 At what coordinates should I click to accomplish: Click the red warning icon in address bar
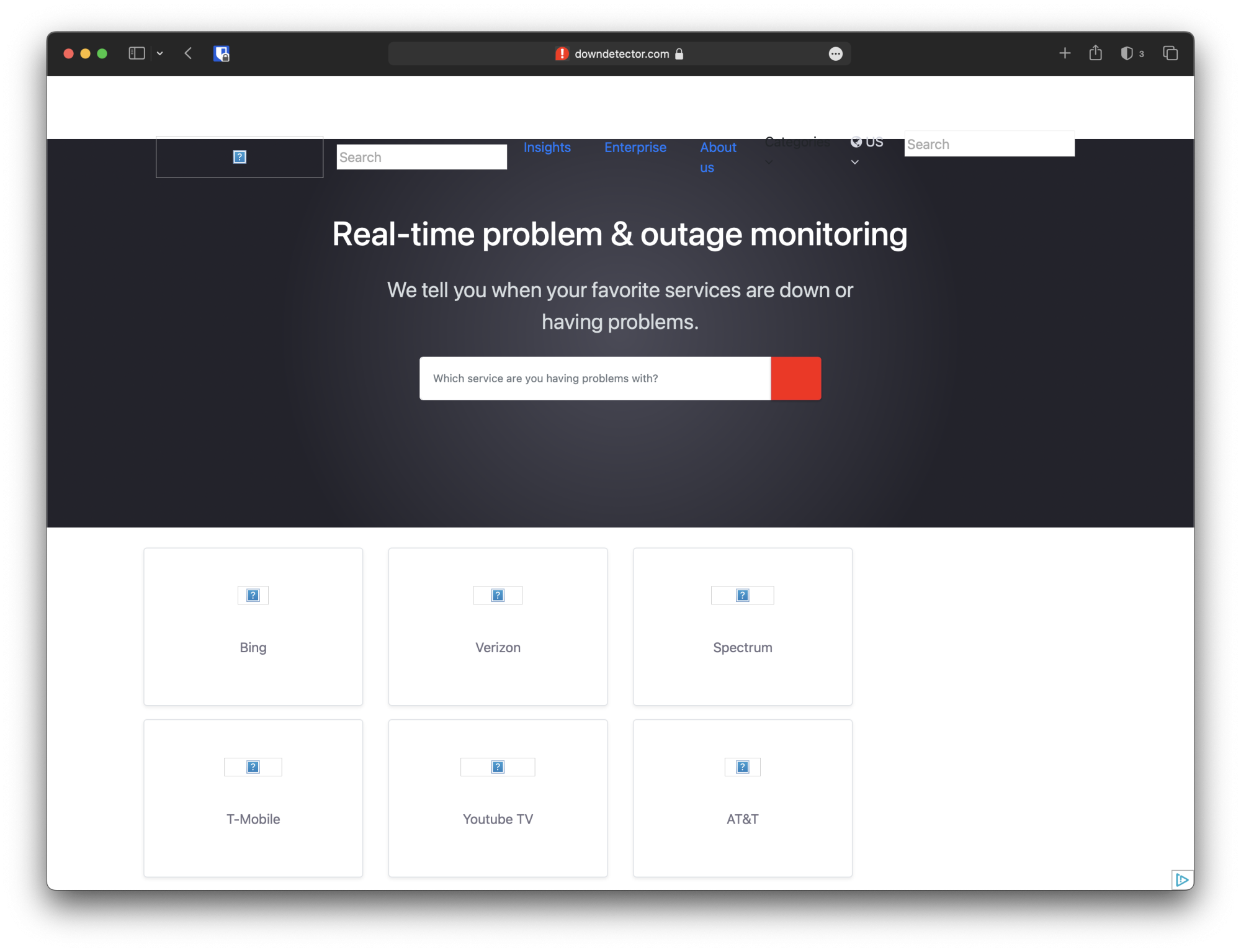pyautogui.click(x=562, y=54)
